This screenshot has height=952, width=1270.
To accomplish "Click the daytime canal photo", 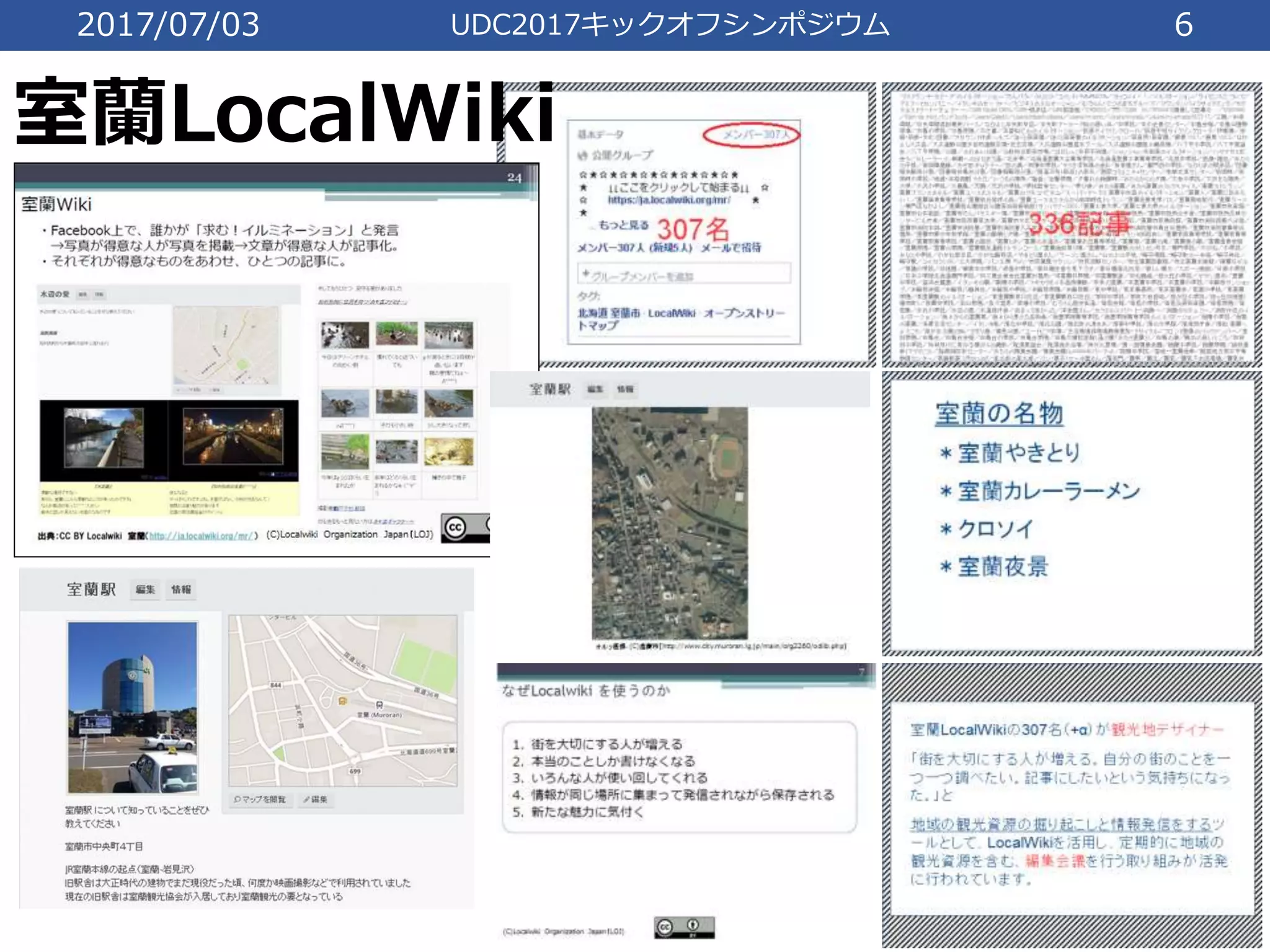I will coord(104,438).
